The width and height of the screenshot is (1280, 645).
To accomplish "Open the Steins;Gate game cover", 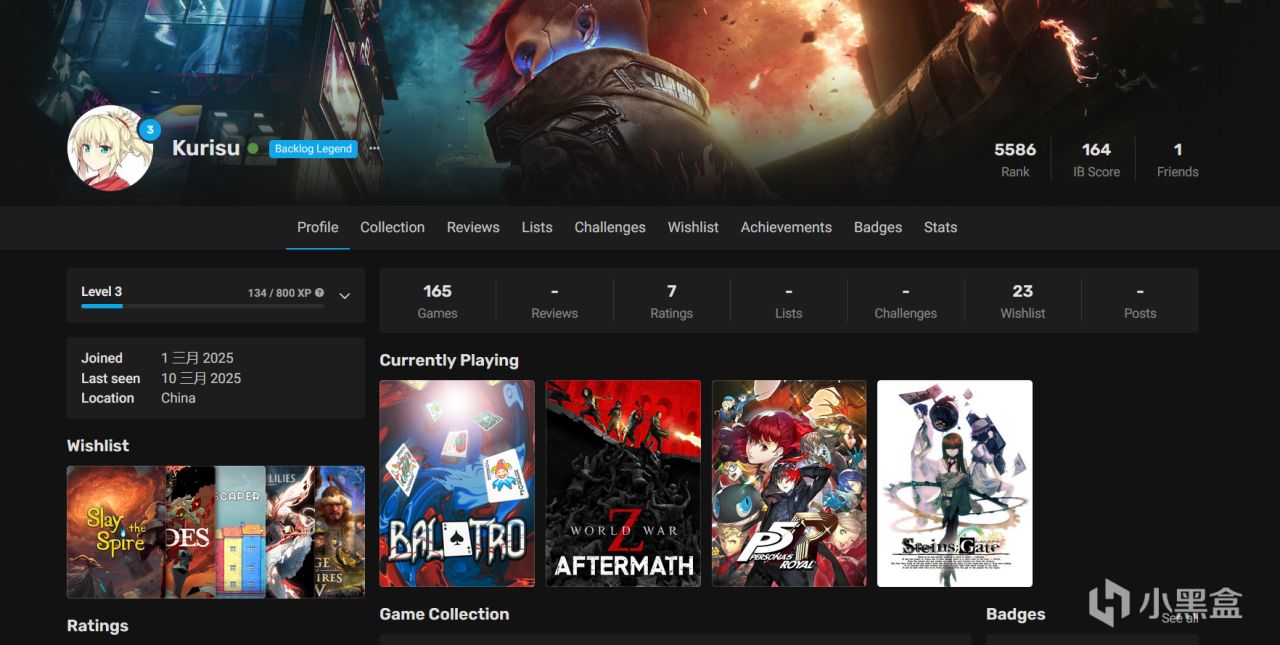I will (955, 483).
